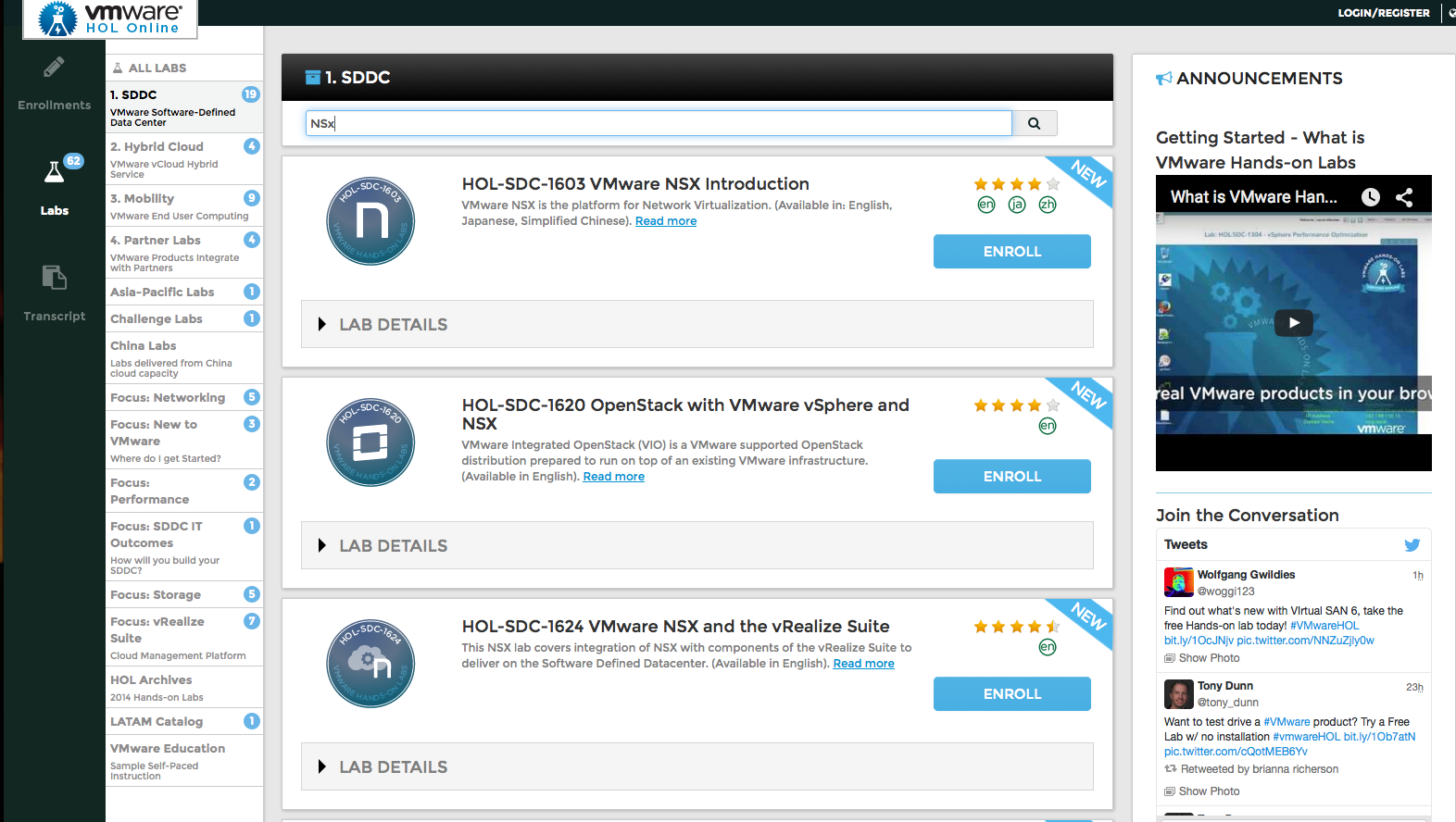The image size is (1456, 822).
Task: Click Tony Dunn's avatar
Action: click(1179, 693)
